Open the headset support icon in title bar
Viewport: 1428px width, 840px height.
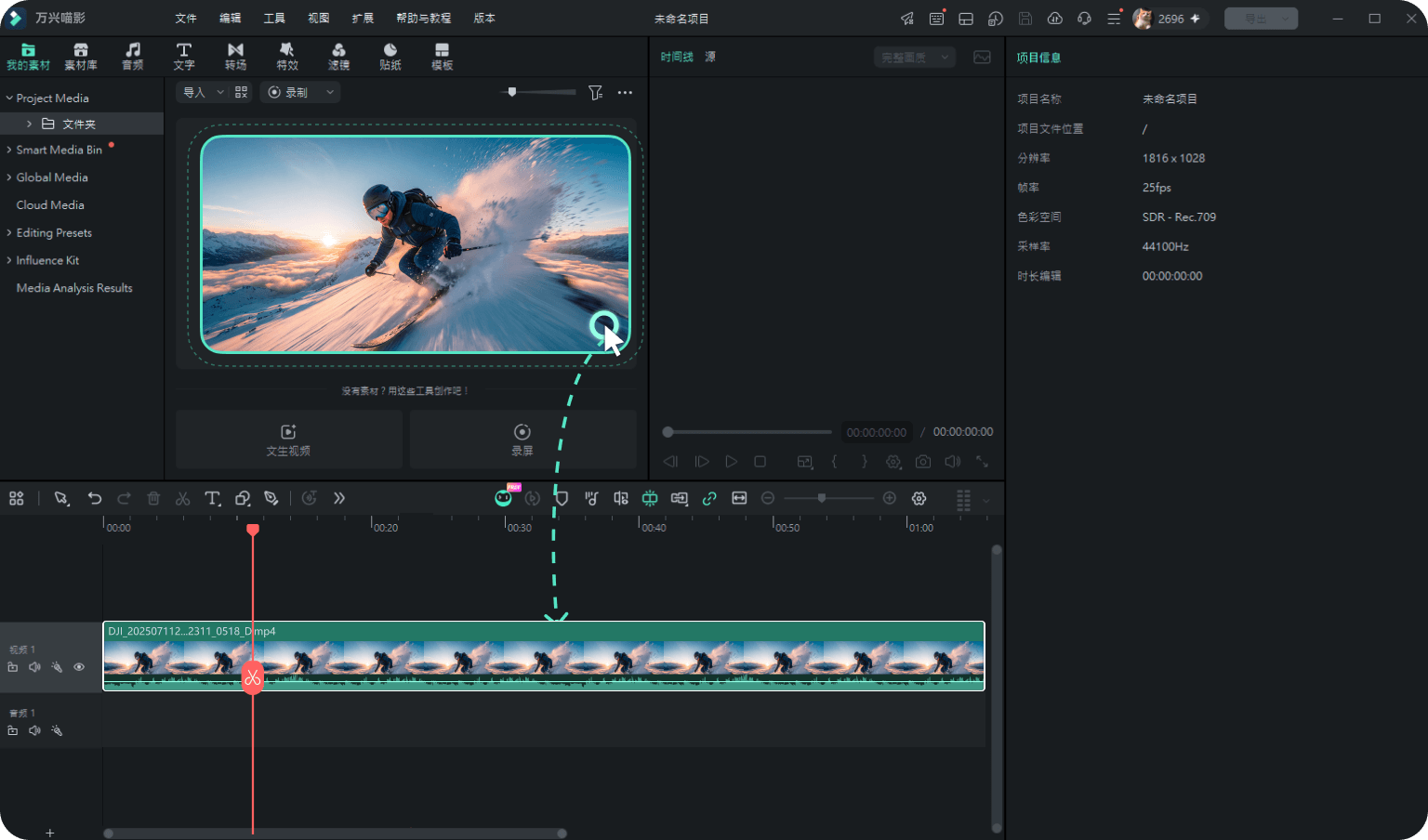tap(1084, 19)
